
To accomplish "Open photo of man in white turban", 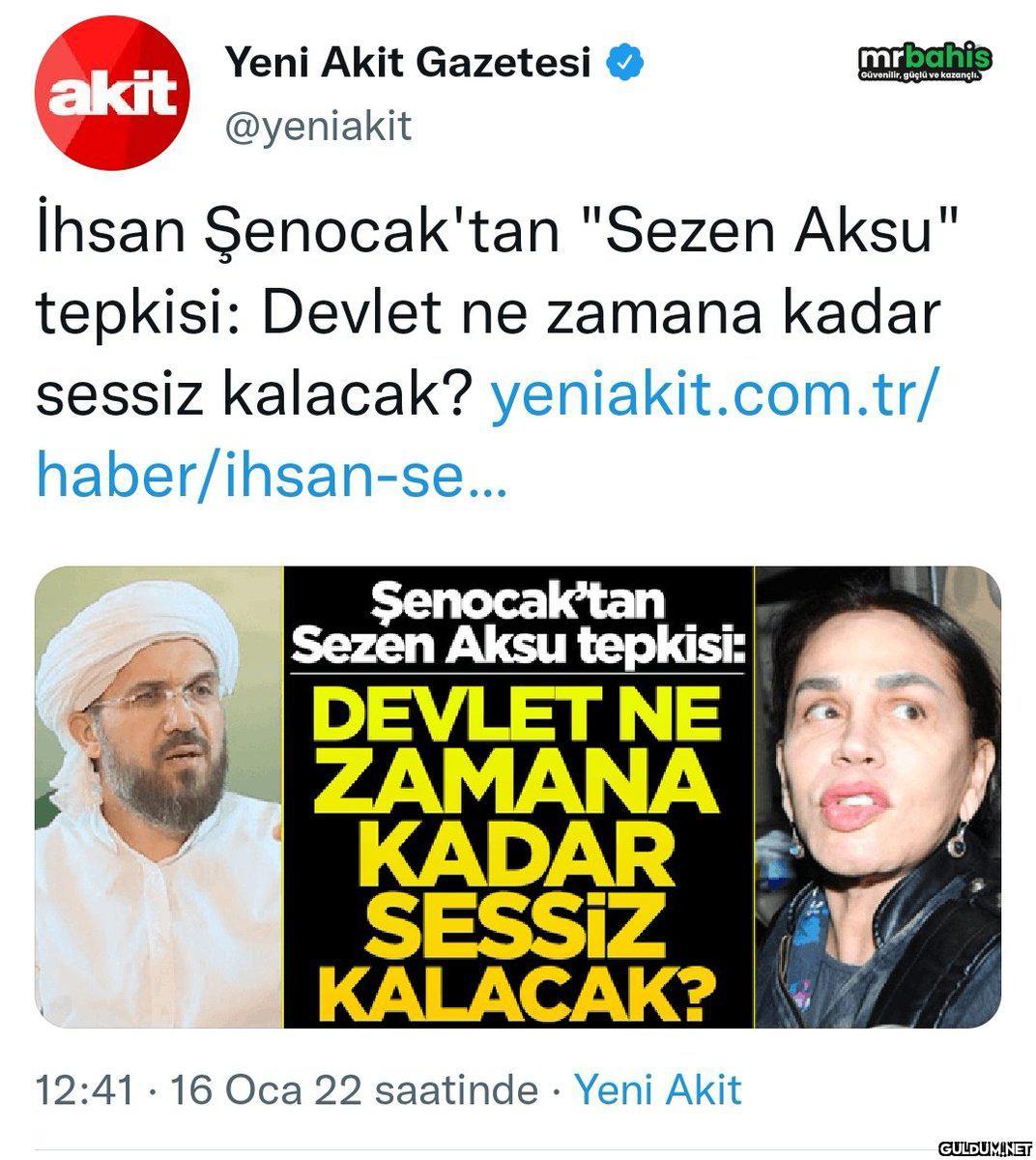I will coord(158,797).
